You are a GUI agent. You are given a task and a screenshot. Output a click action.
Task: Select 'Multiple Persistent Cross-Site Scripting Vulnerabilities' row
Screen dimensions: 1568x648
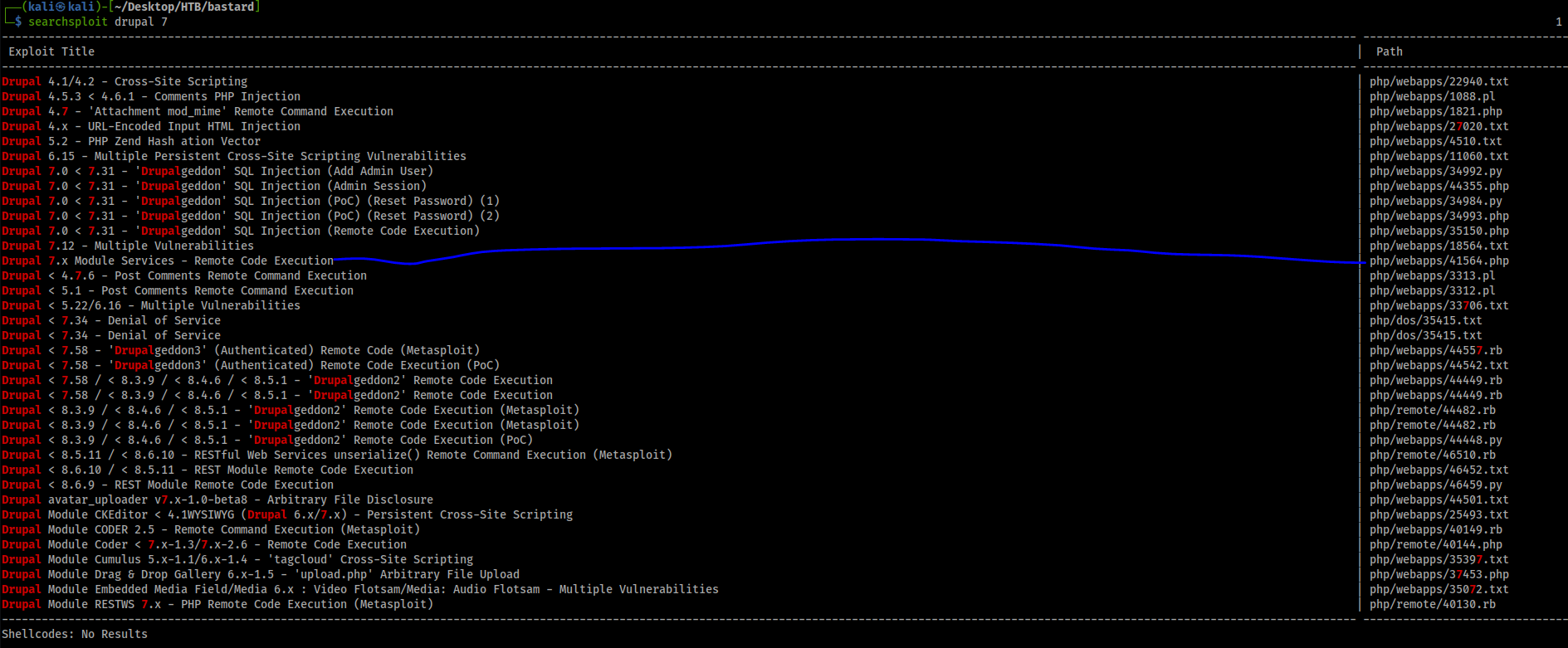(234, 156)
